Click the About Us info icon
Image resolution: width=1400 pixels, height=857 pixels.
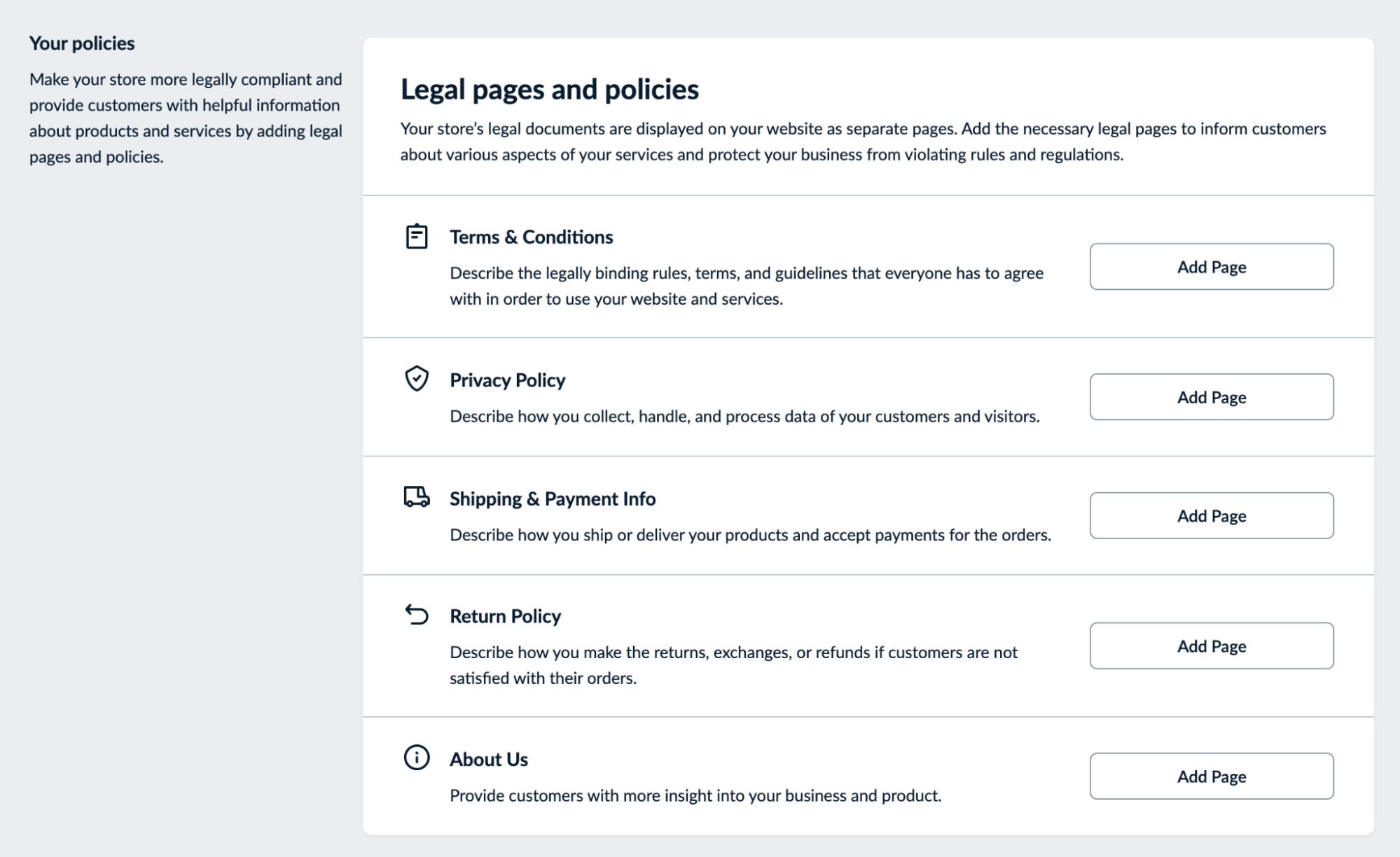tap(416, 758)
